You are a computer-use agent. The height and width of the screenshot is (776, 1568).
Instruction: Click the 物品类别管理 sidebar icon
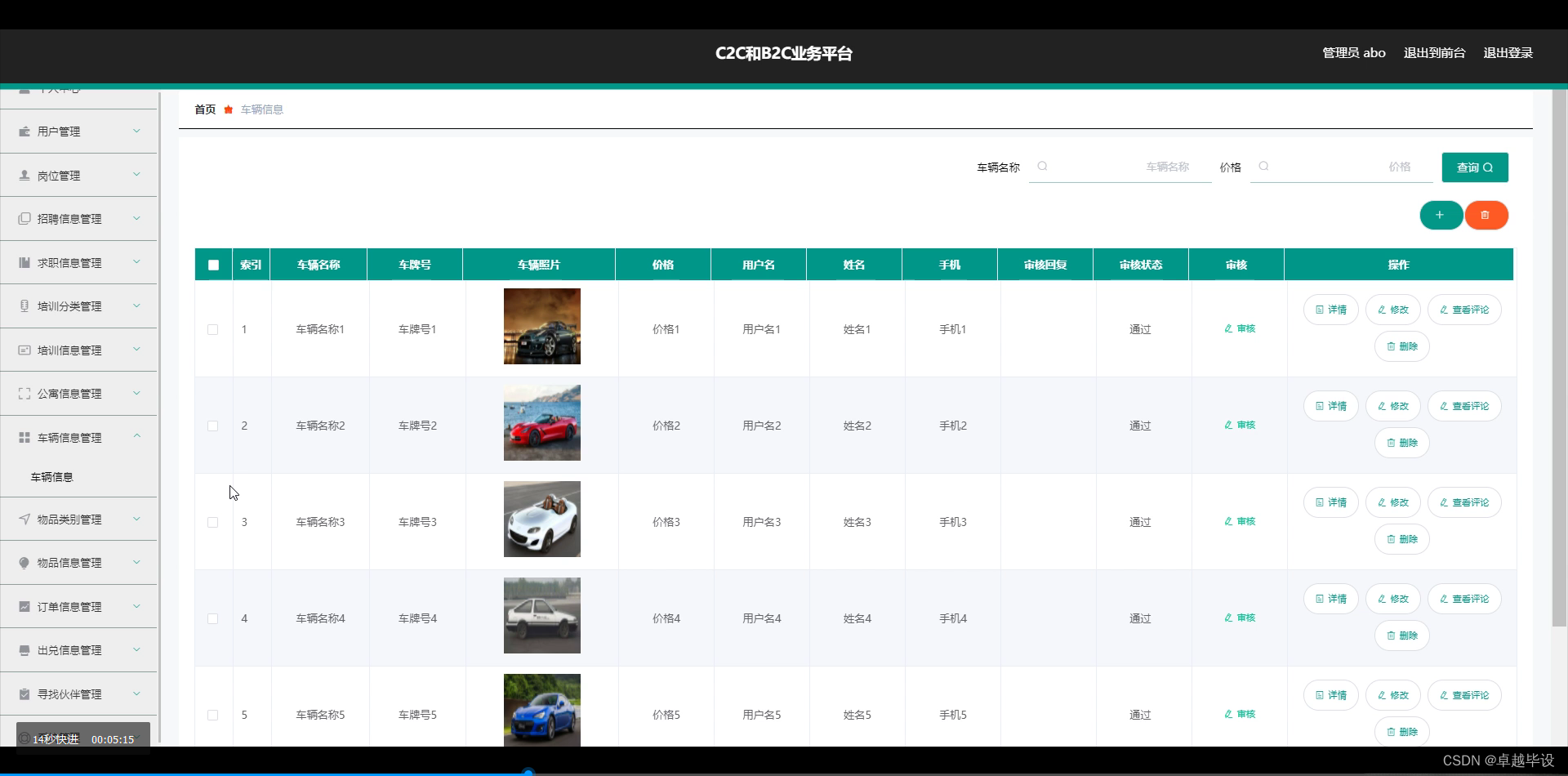[24, 519]
